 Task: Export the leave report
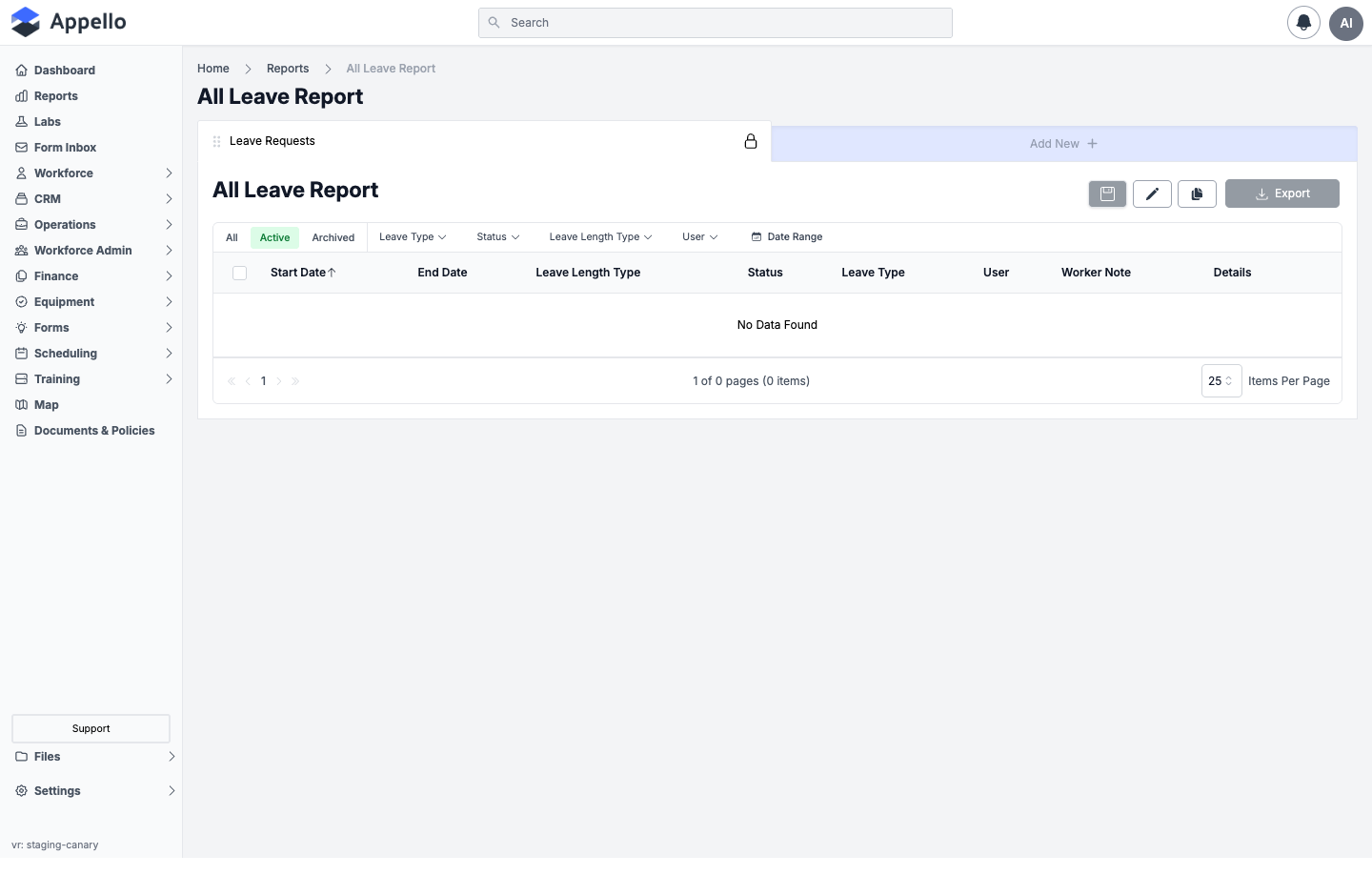click(x=1282, y=193)
